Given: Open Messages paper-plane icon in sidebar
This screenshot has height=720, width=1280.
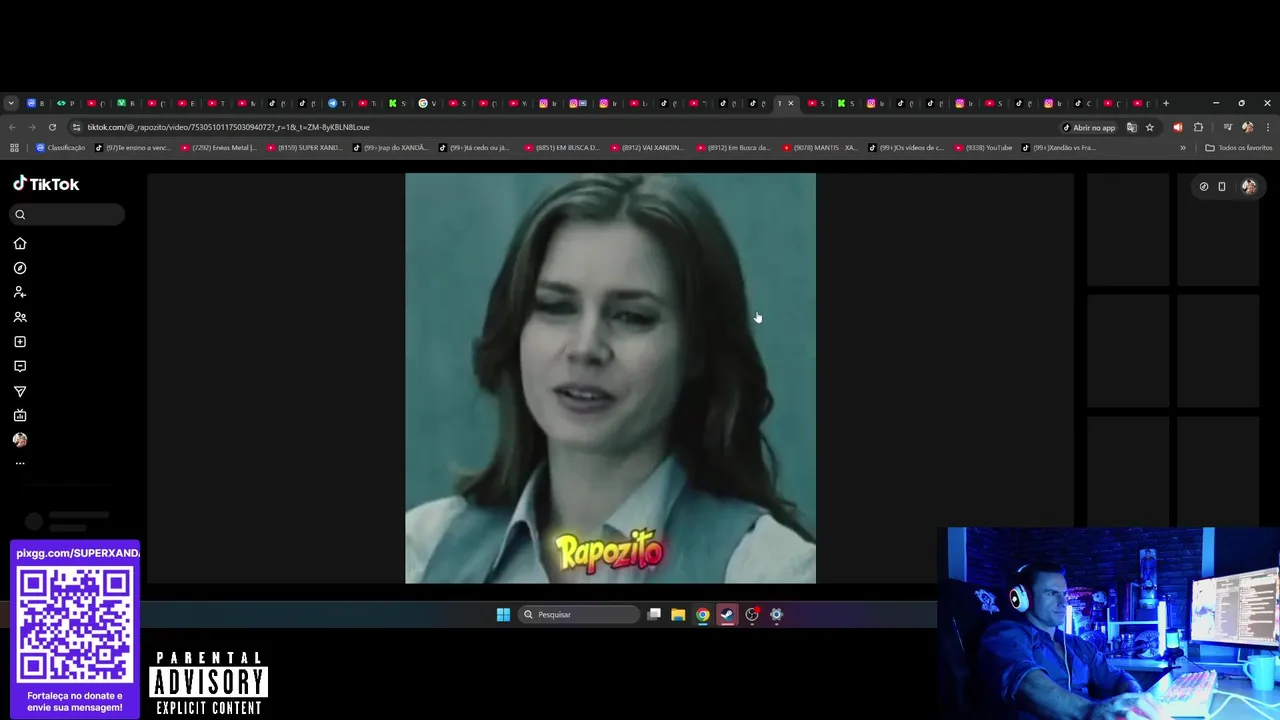Looking at the screenshot, I should coord(20,391).
